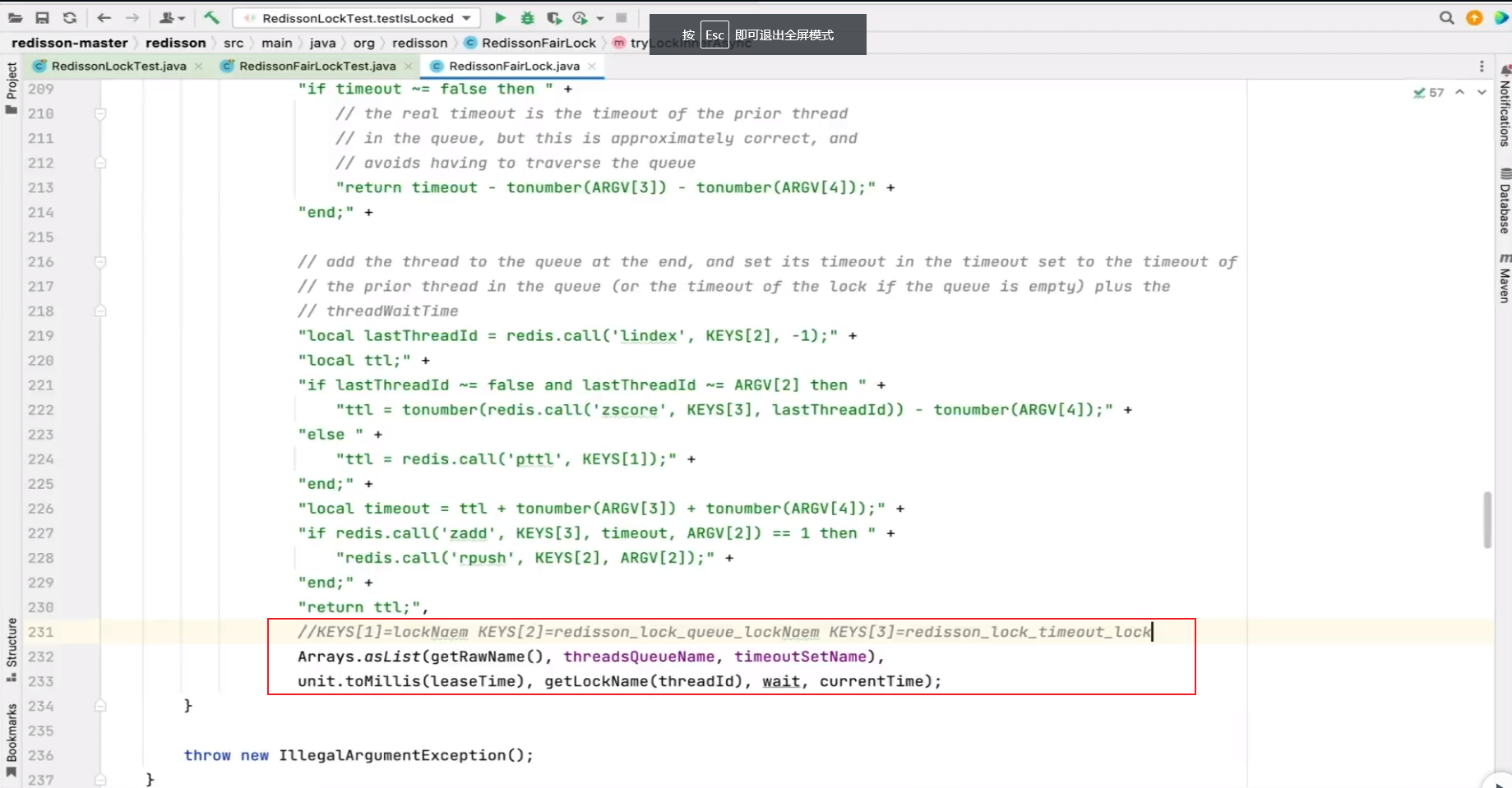Open the editor tabs more-options menu
Screen dimensions: 1512x788
click(x=1482, y=66)
